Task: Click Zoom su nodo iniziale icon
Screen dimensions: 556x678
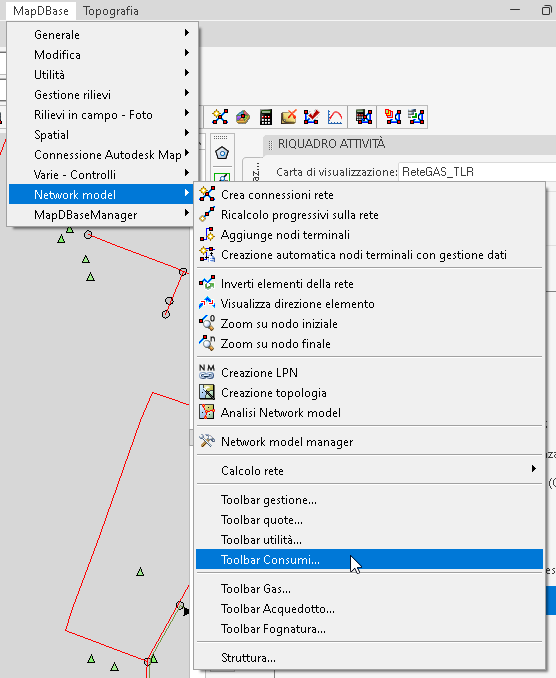Action: 207,323
